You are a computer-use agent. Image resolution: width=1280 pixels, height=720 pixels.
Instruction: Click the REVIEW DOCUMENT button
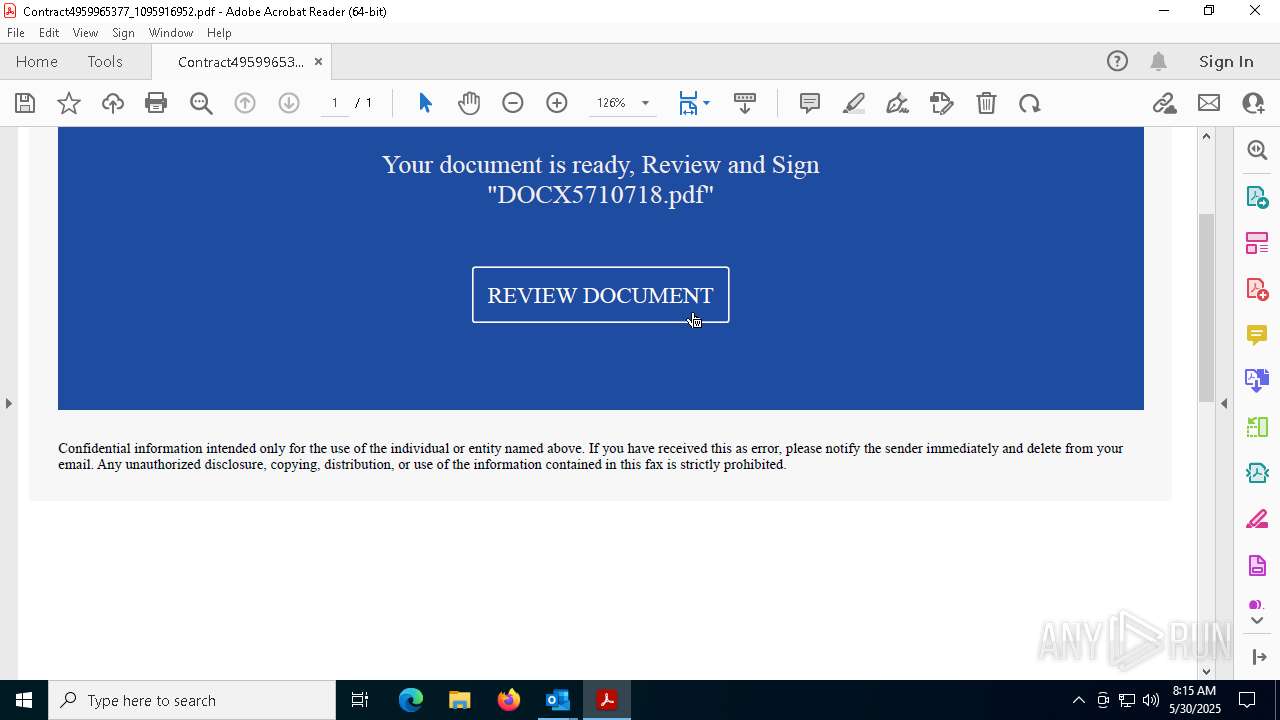coord(601,295)
